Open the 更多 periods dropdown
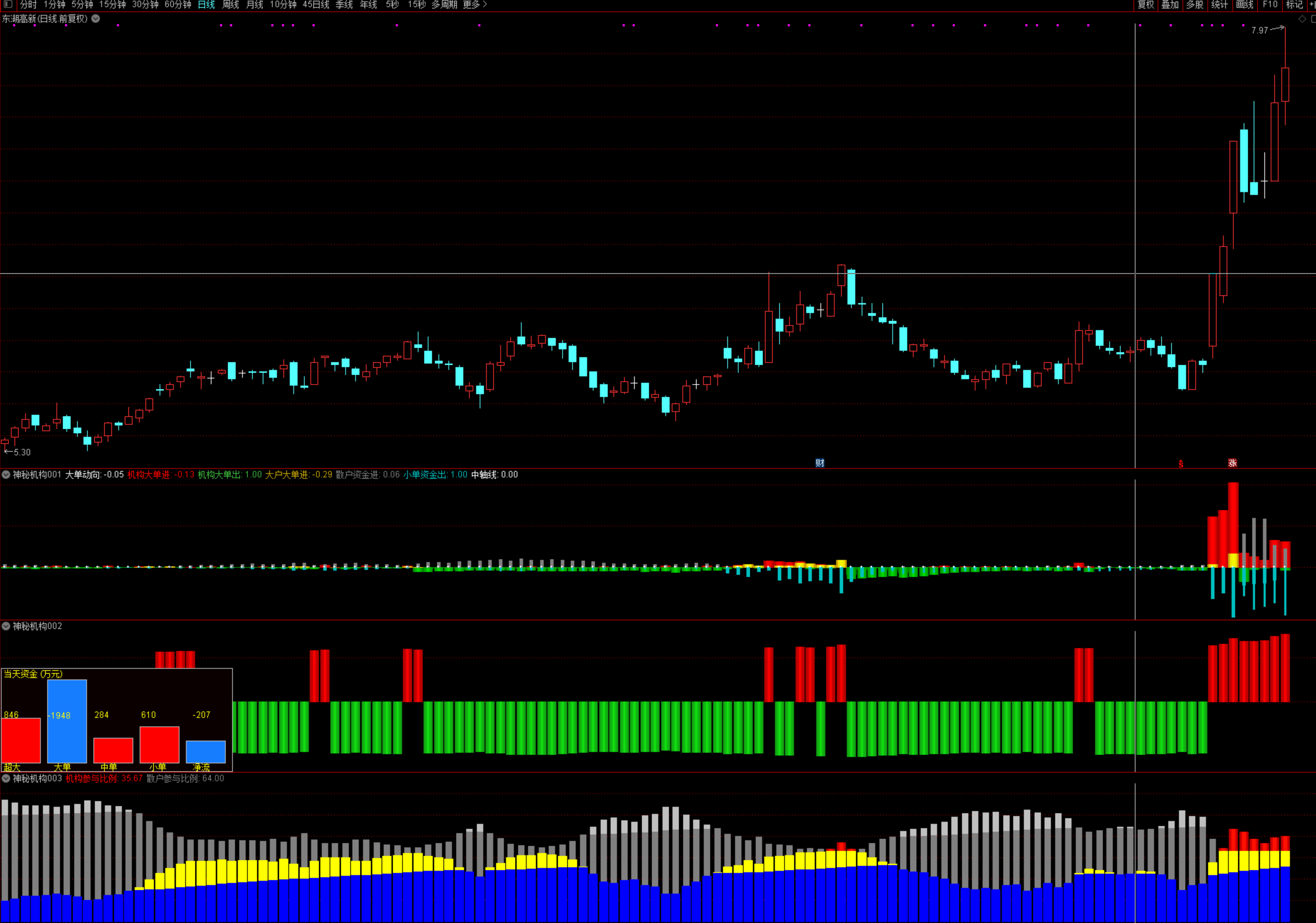Screen dimensions: 1316x923 click(475, 5)
